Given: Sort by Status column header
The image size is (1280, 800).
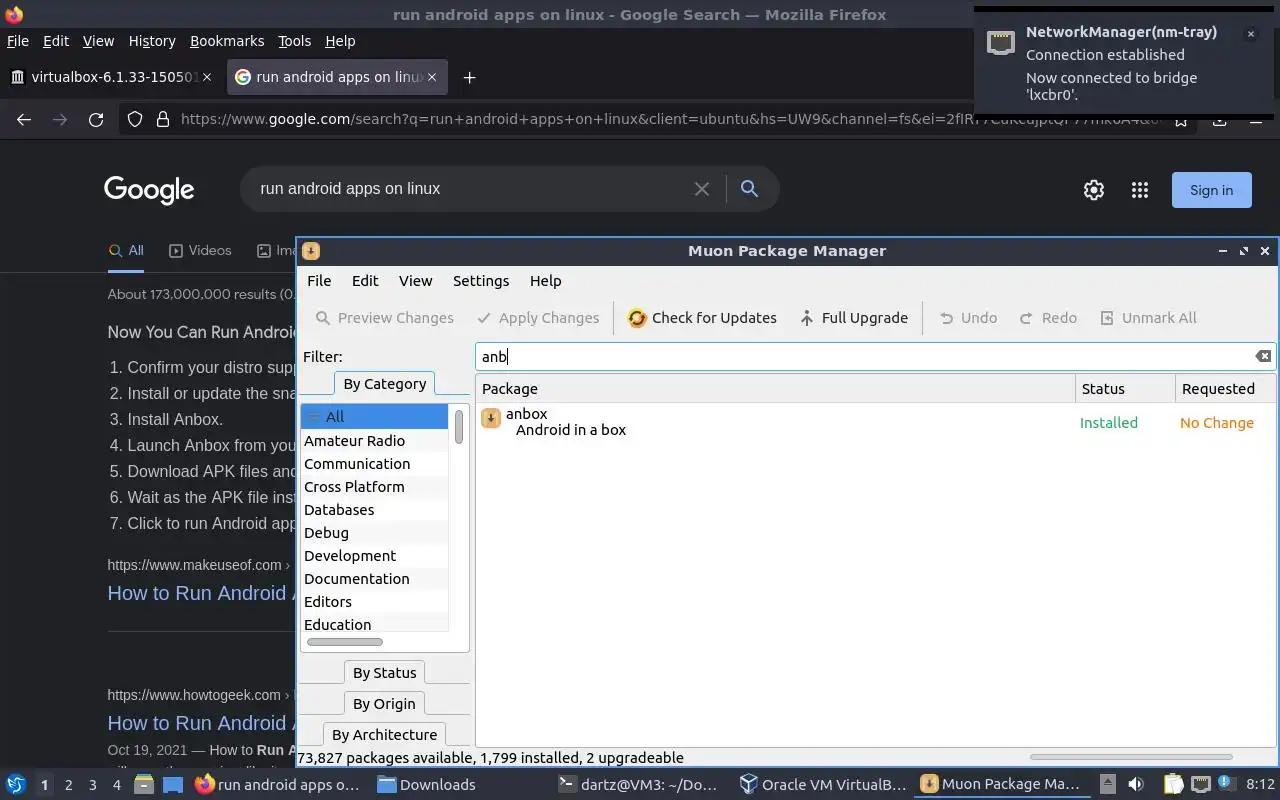Looking at the screenshot, I should point(1125,389).
